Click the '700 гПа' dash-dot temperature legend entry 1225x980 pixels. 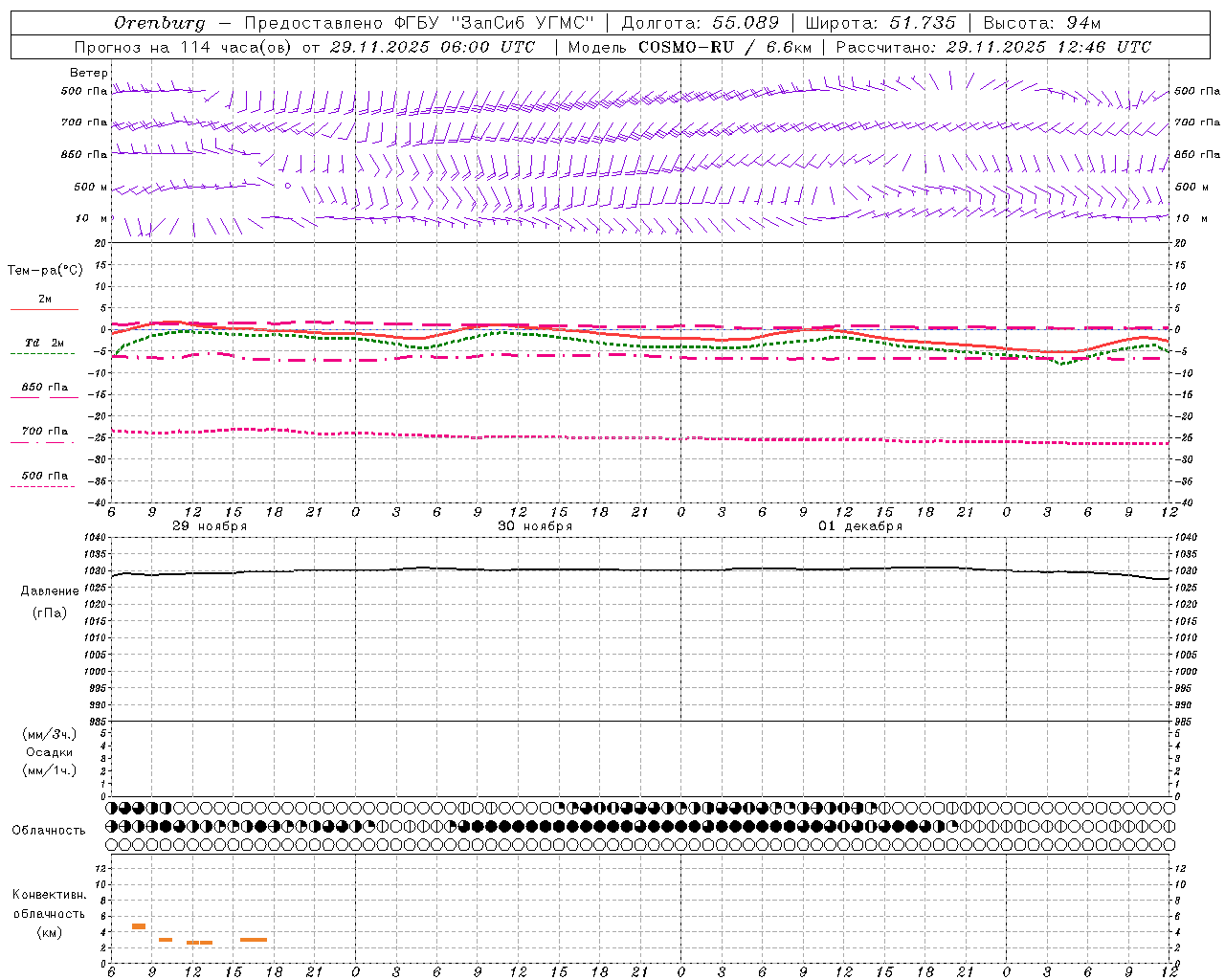[x=44, y=435]
